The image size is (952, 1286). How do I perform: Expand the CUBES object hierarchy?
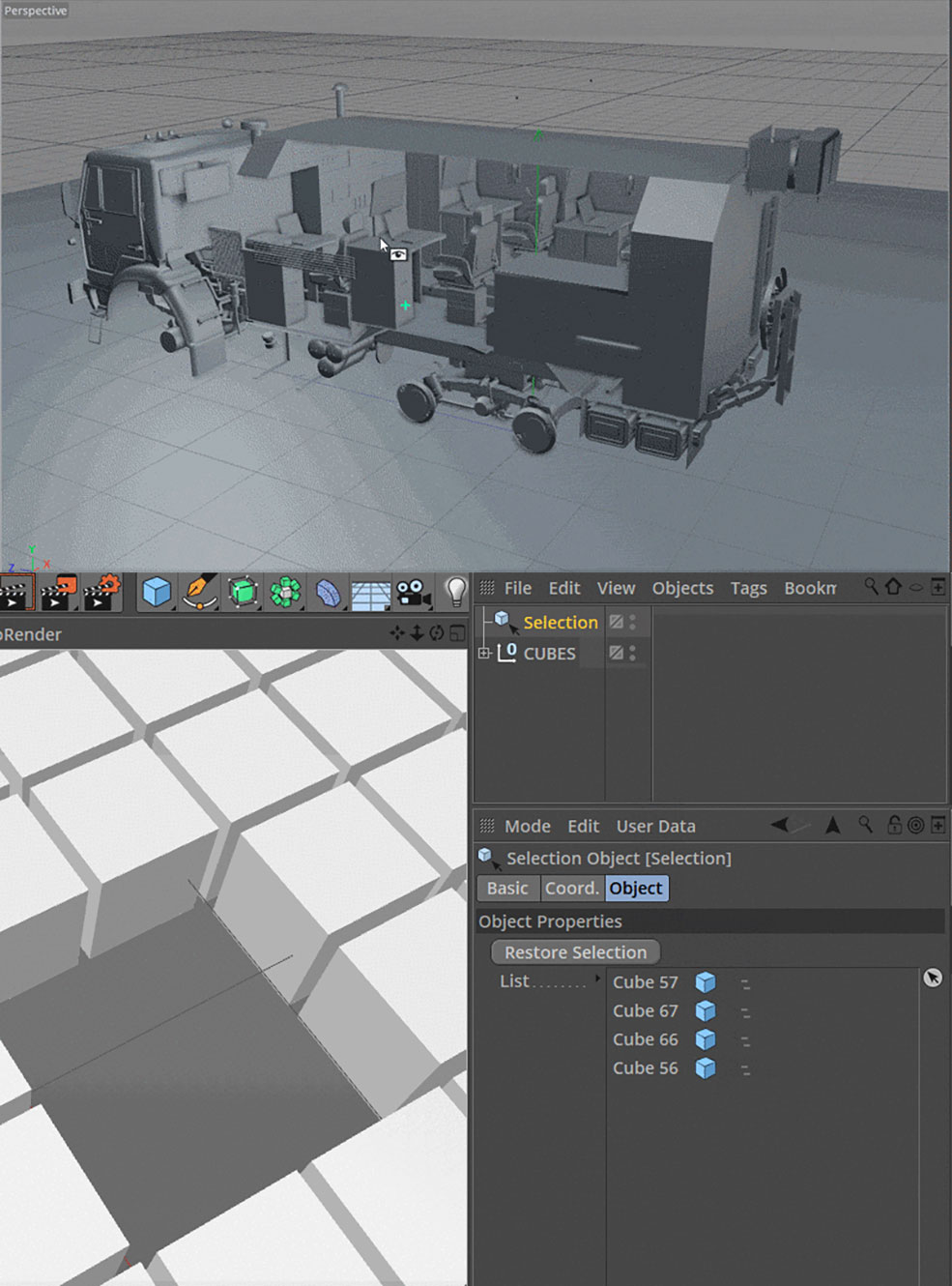(x=485, y=654)
